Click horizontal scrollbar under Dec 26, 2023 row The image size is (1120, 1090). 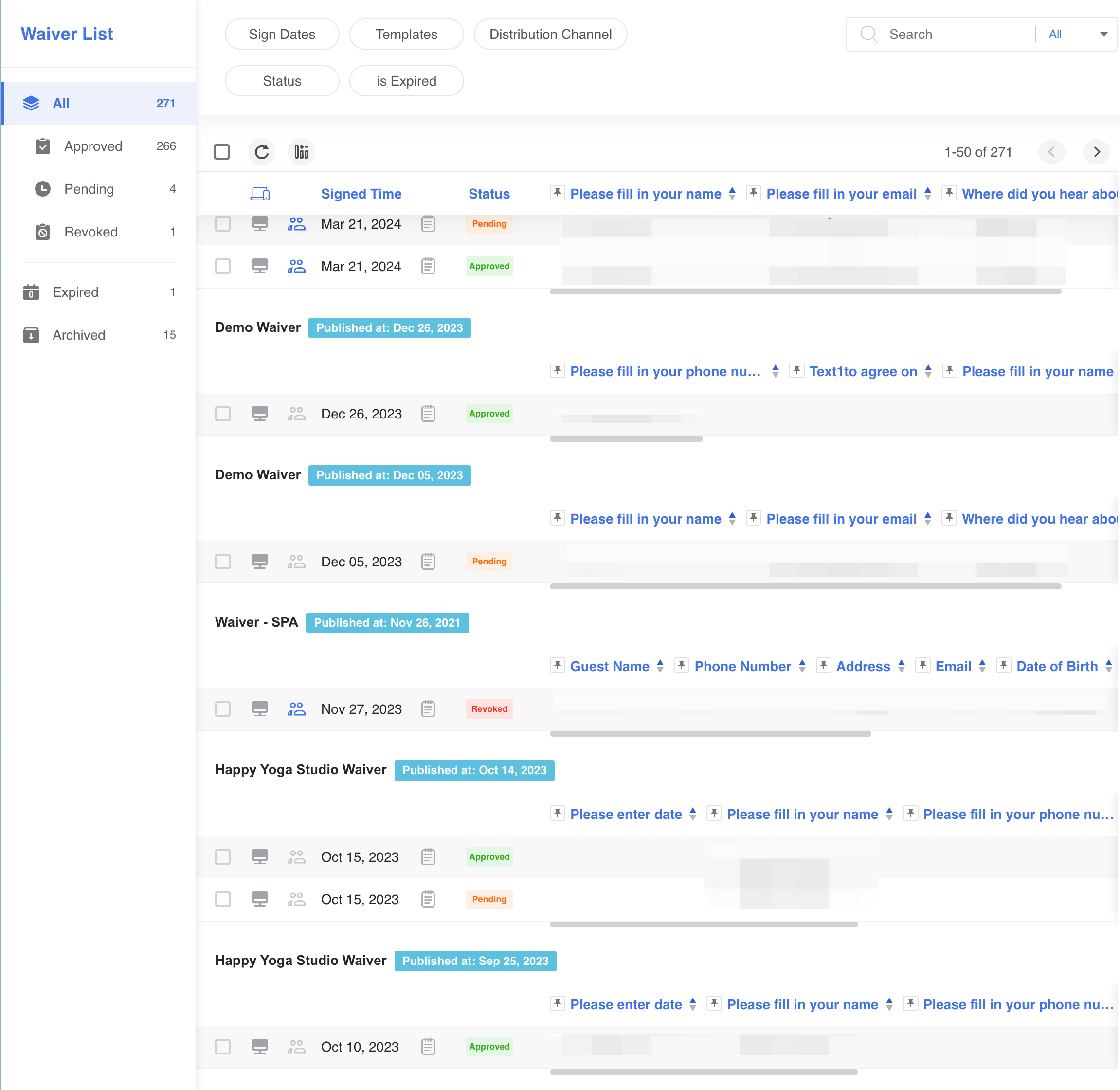626,439
